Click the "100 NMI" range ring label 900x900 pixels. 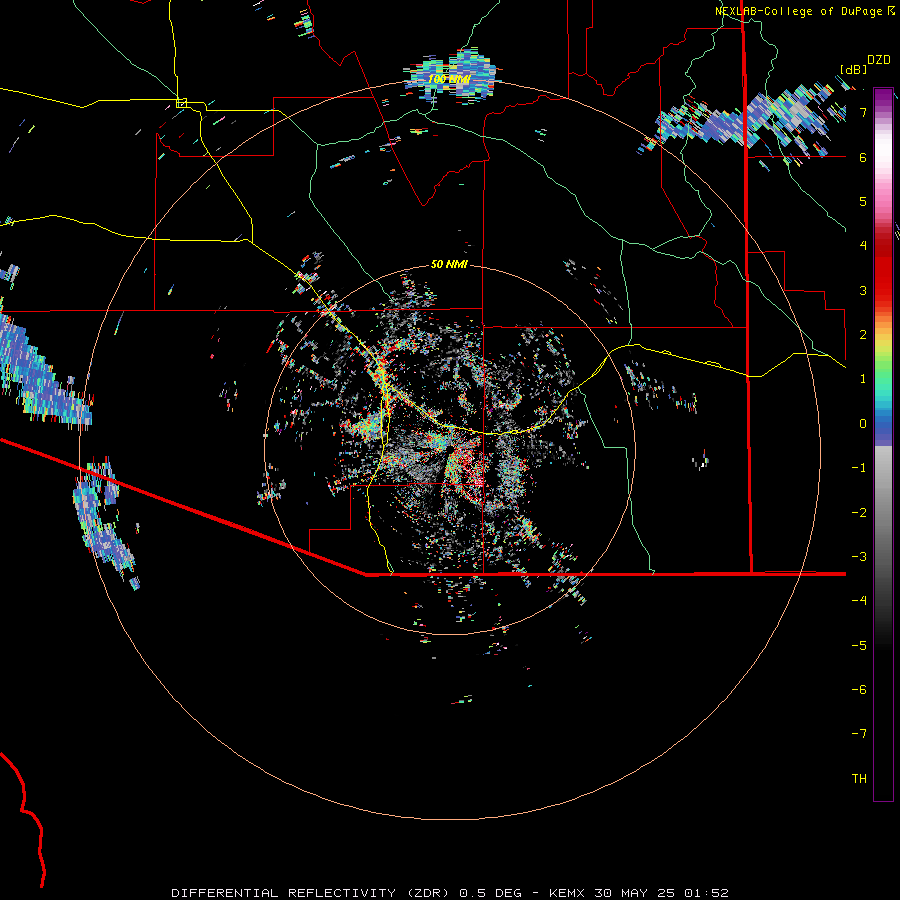point(449,79)
